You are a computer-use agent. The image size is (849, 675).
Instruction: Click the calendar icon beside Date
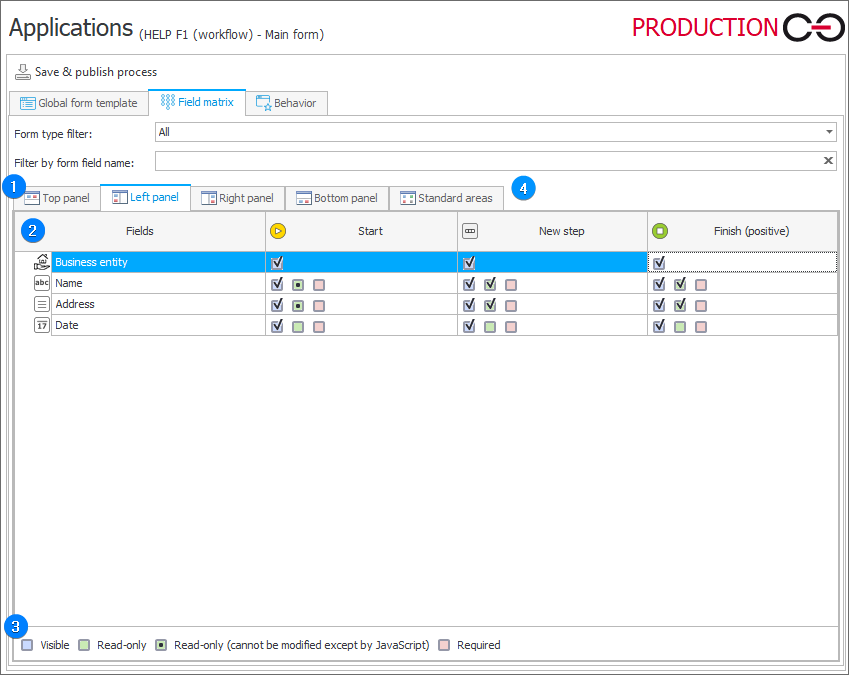42,325
